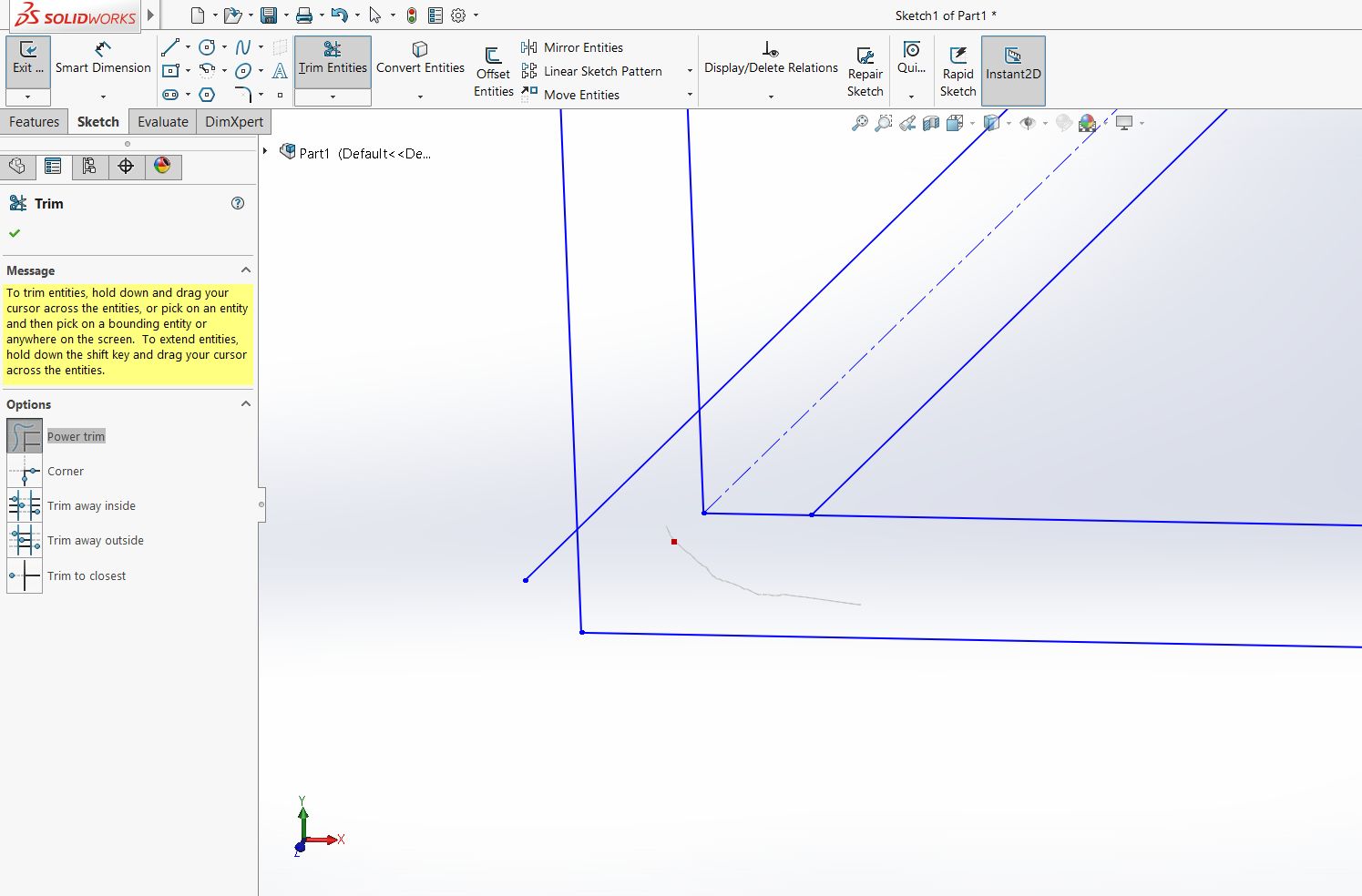Expand the Part1 tree node
The image size is (1362, 896).
pos(265,151)
